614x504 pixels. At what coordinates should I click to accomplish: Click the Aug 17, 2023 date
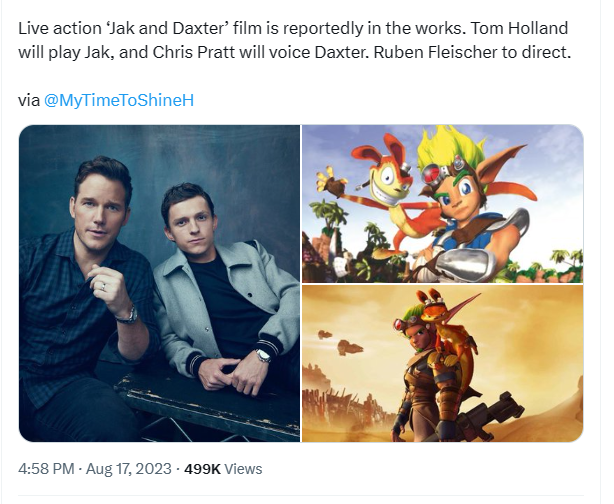(128, 469)
